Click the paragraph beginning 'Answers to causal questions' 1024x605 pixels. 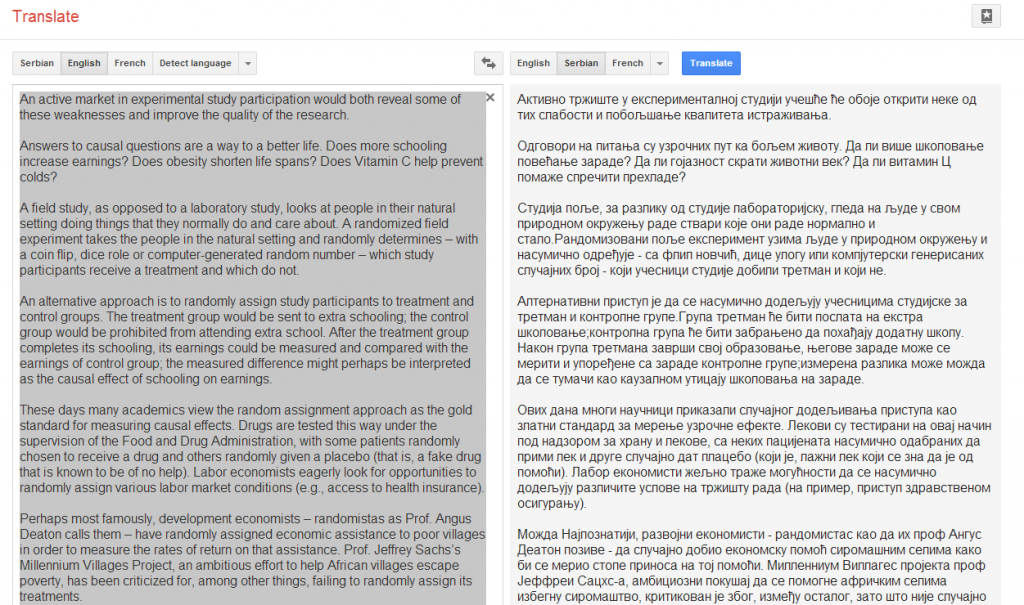[x=251, y=161]
